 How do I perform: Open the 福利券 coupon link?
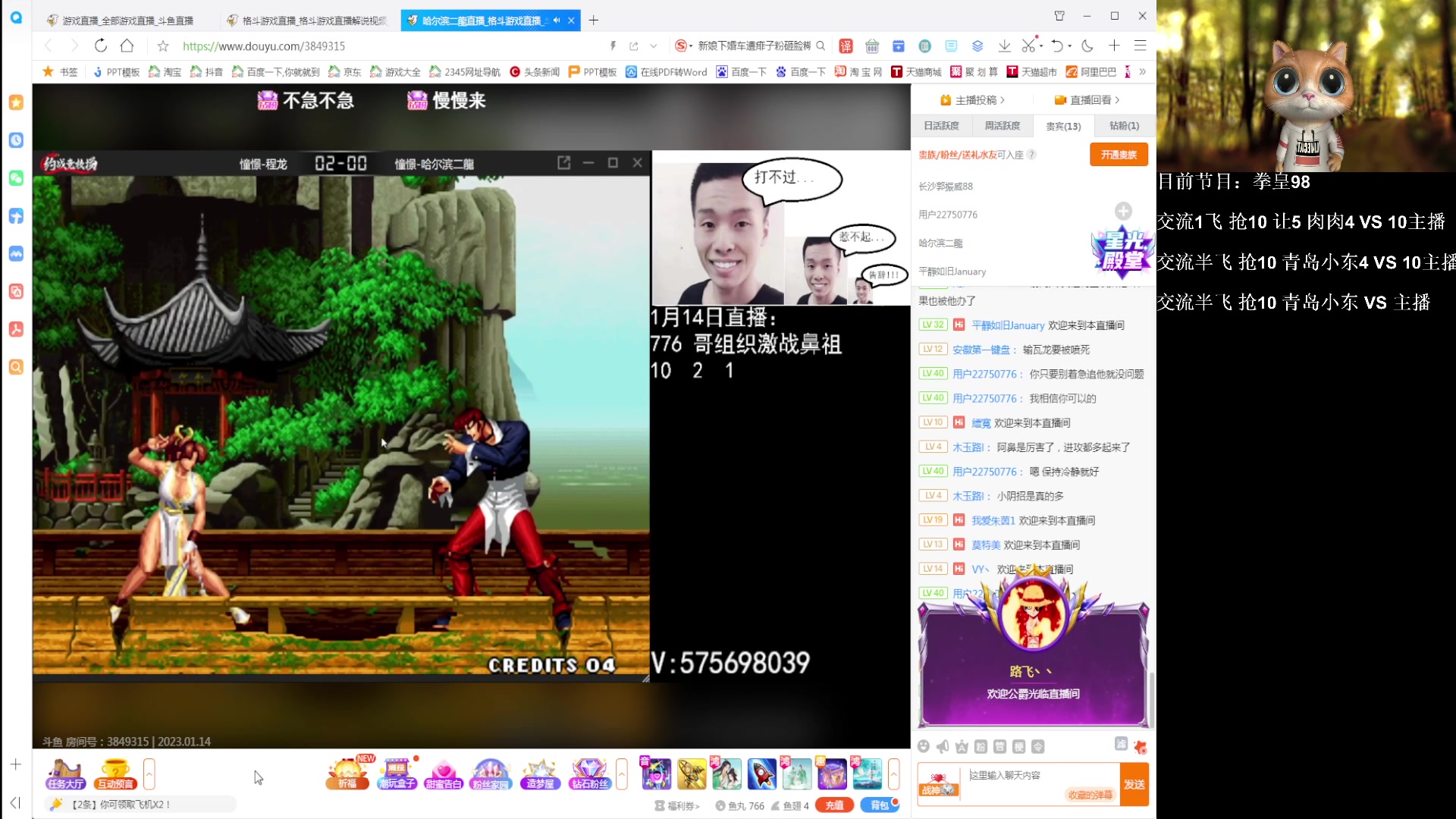click(x=677, y=806)
